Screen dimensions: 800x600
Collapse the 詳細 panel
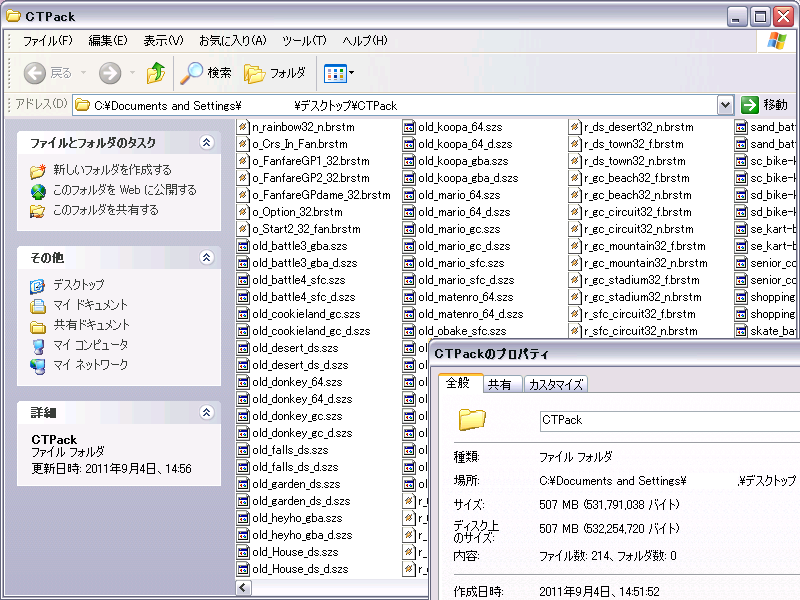pos(206,412)
